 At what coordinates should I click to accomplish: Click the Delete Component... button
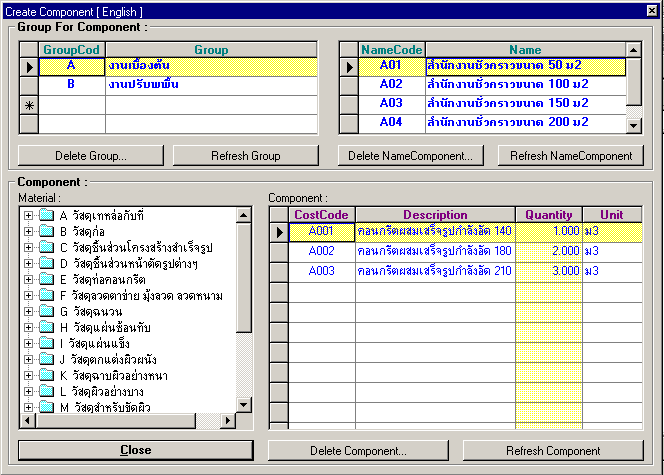coord(358,451)
